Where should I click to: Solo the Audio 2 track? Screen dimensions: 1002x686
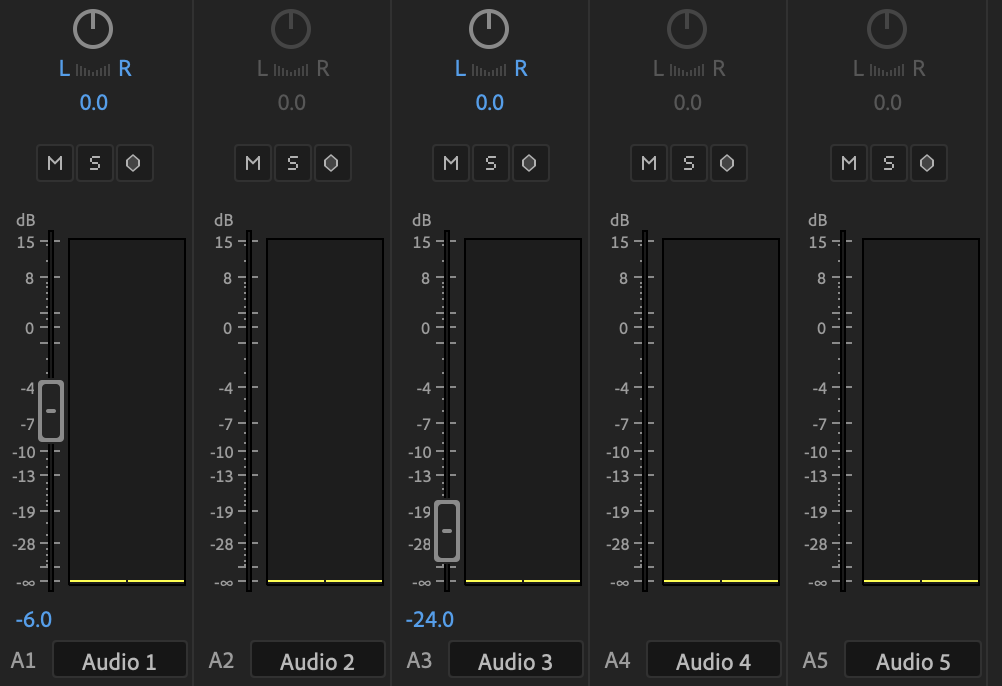click(292, 162)
